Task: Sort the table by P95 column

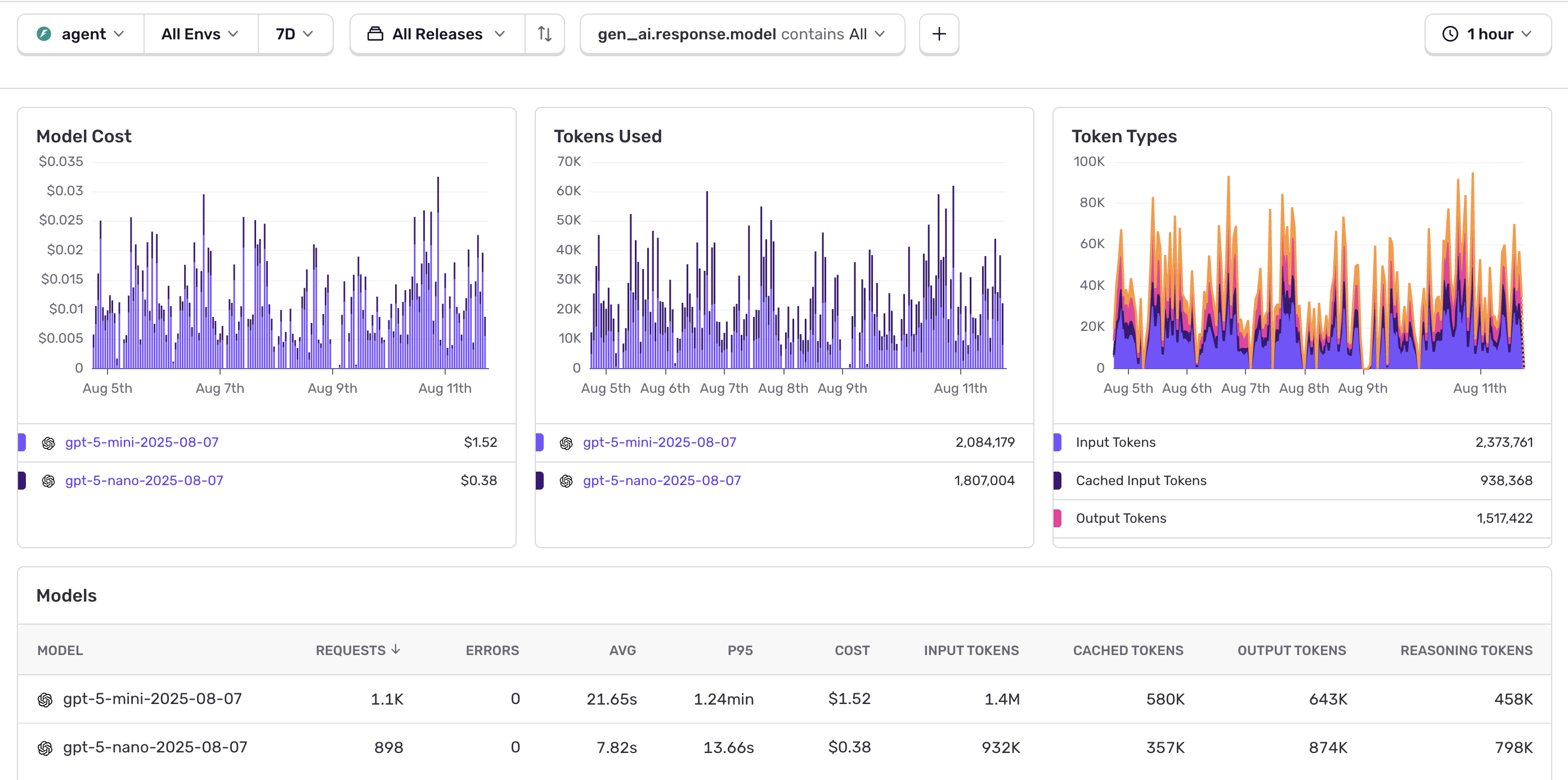Action: (740, 651)
